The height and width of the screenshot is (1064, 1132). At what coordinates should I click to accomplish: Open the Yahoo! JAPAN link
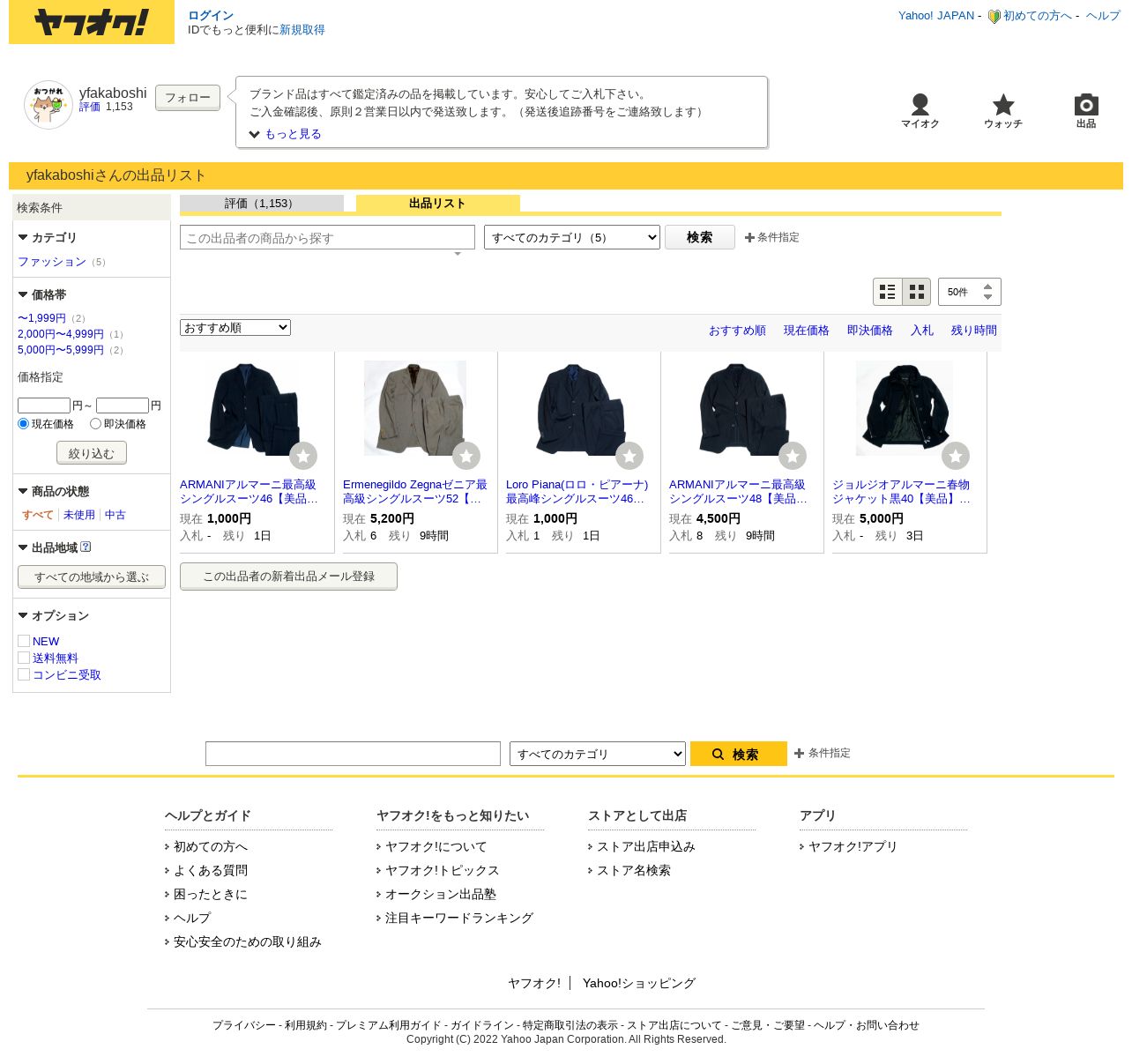point(936,16)
